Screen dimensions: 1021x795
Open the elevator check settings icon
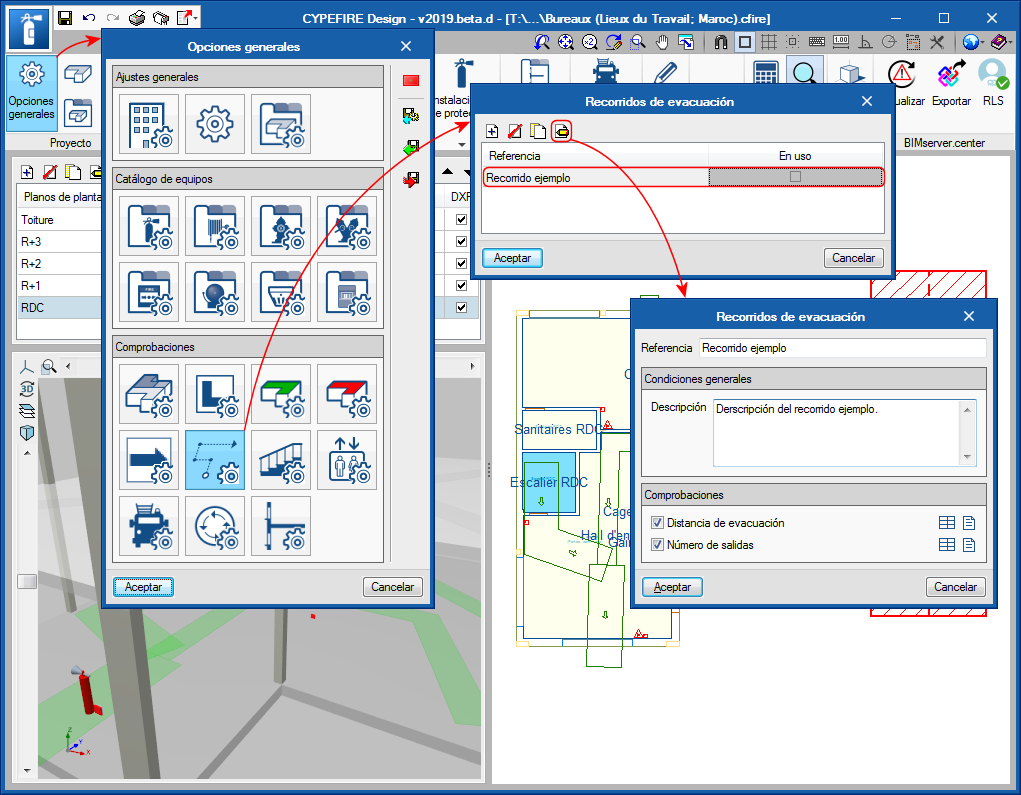pos(347,460)
